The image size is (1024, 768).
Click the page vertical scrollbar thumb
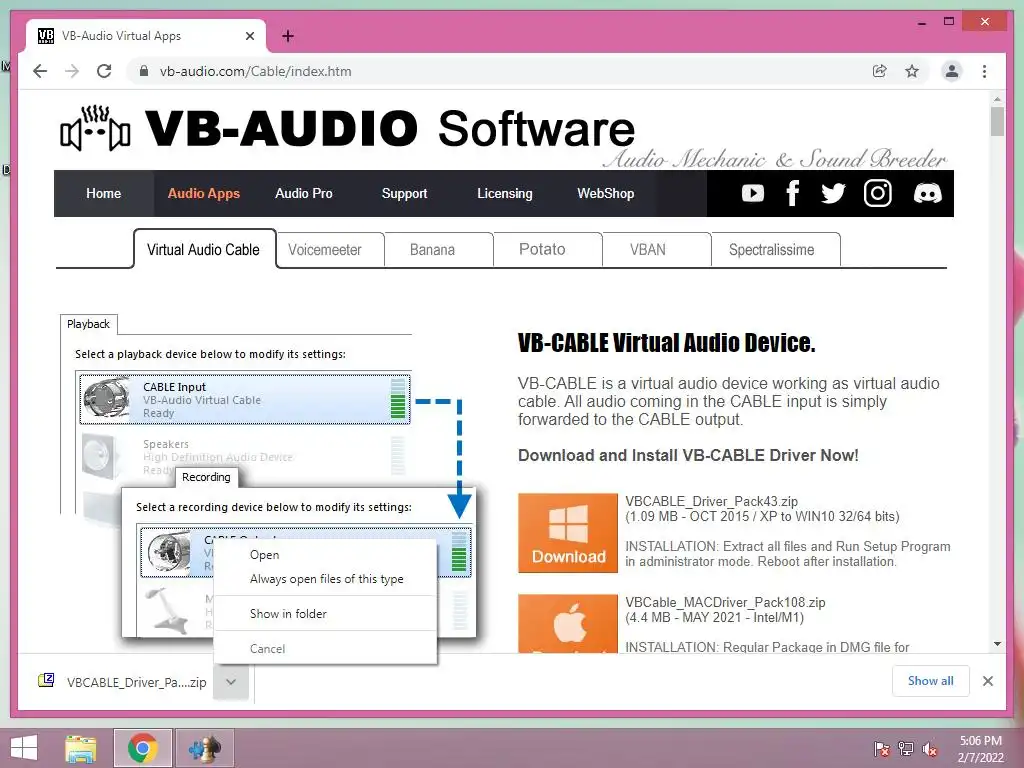pos(997,121)
